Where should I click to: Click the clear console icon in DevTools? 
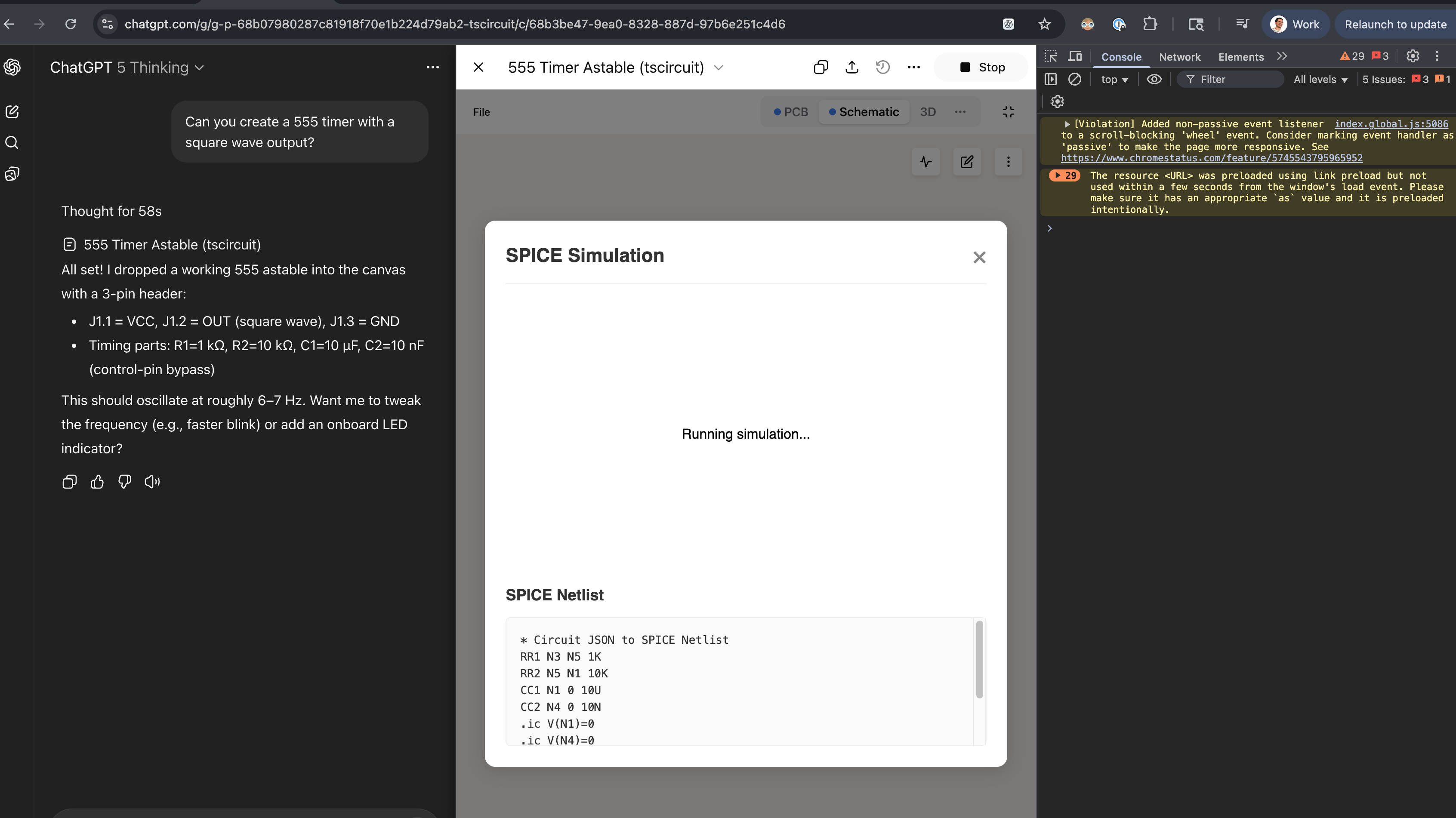point(1074,80)
